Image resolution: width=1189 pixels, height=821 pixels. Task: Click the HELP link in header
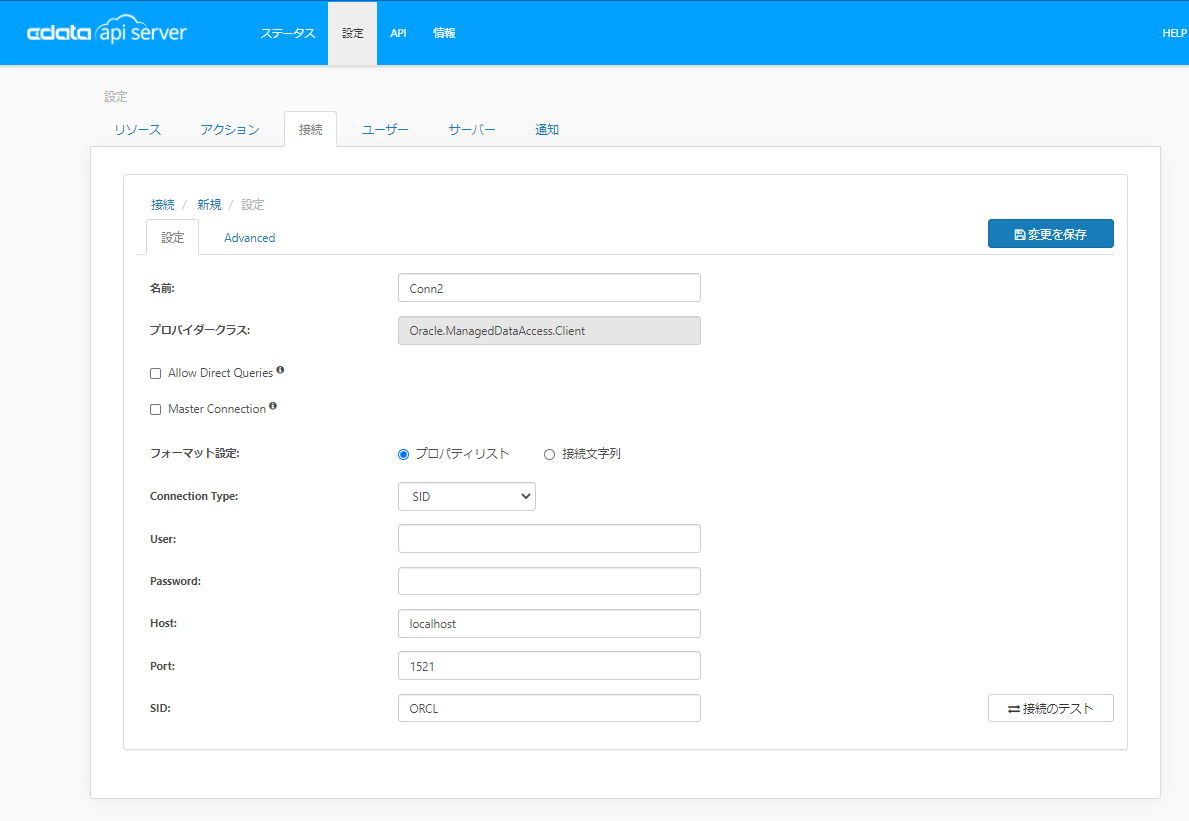click(x=1173, y=33)
